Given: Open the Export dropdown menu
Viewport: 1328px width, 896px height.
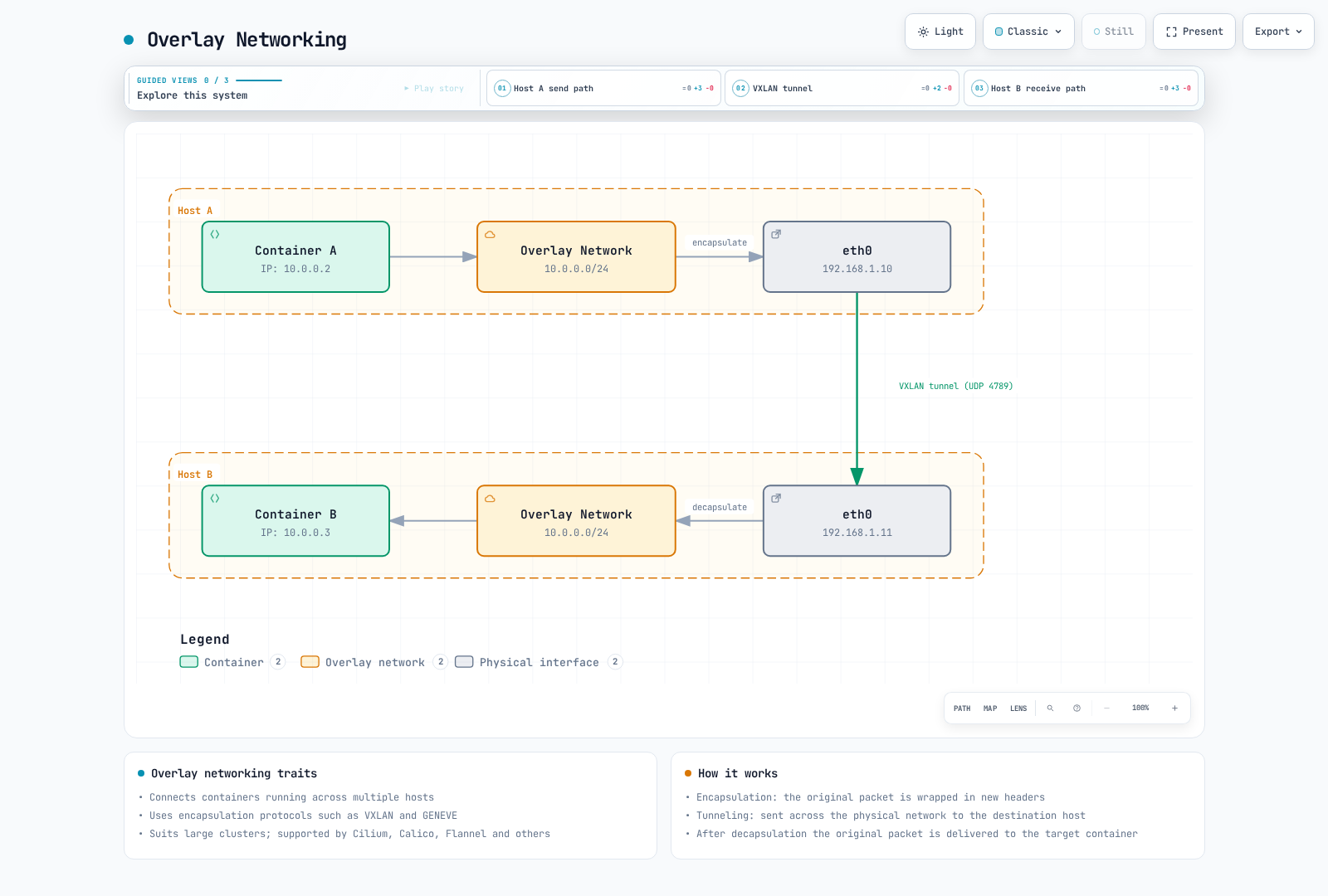Looking at the screenshot, I should (x=1278, y=32).
